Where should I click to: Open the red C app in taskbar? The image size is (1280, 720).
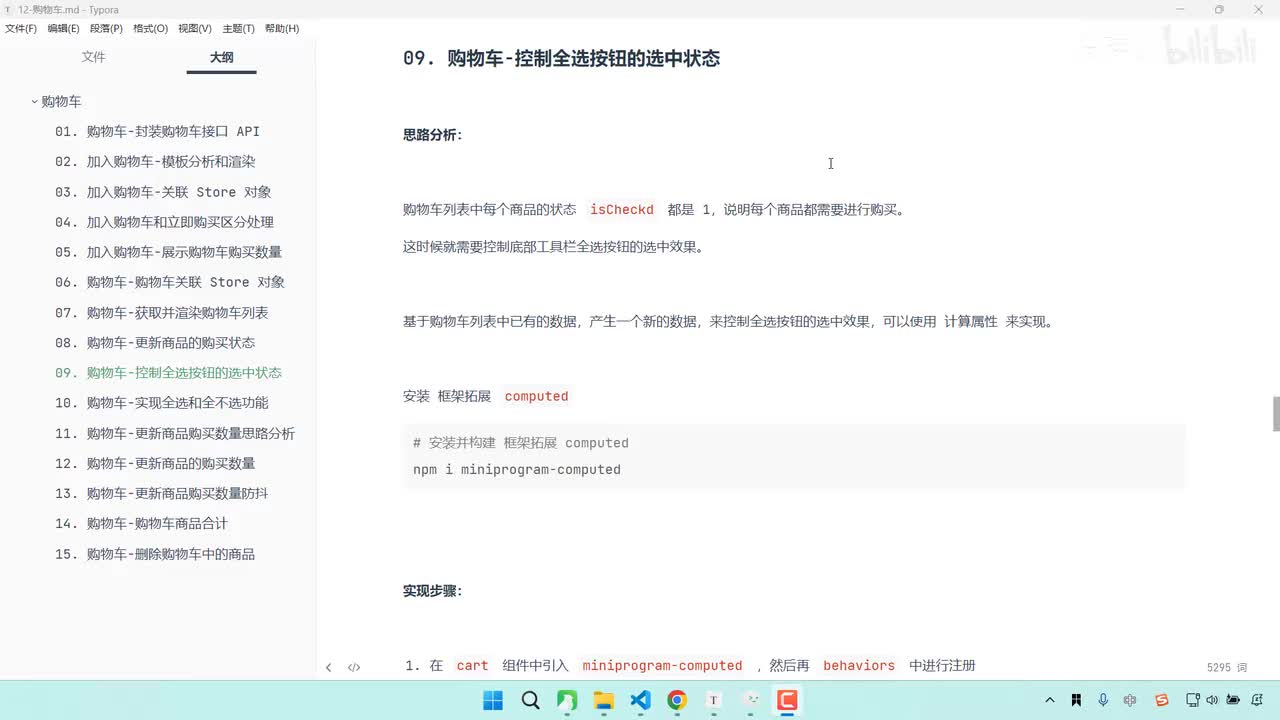[787, 700]
